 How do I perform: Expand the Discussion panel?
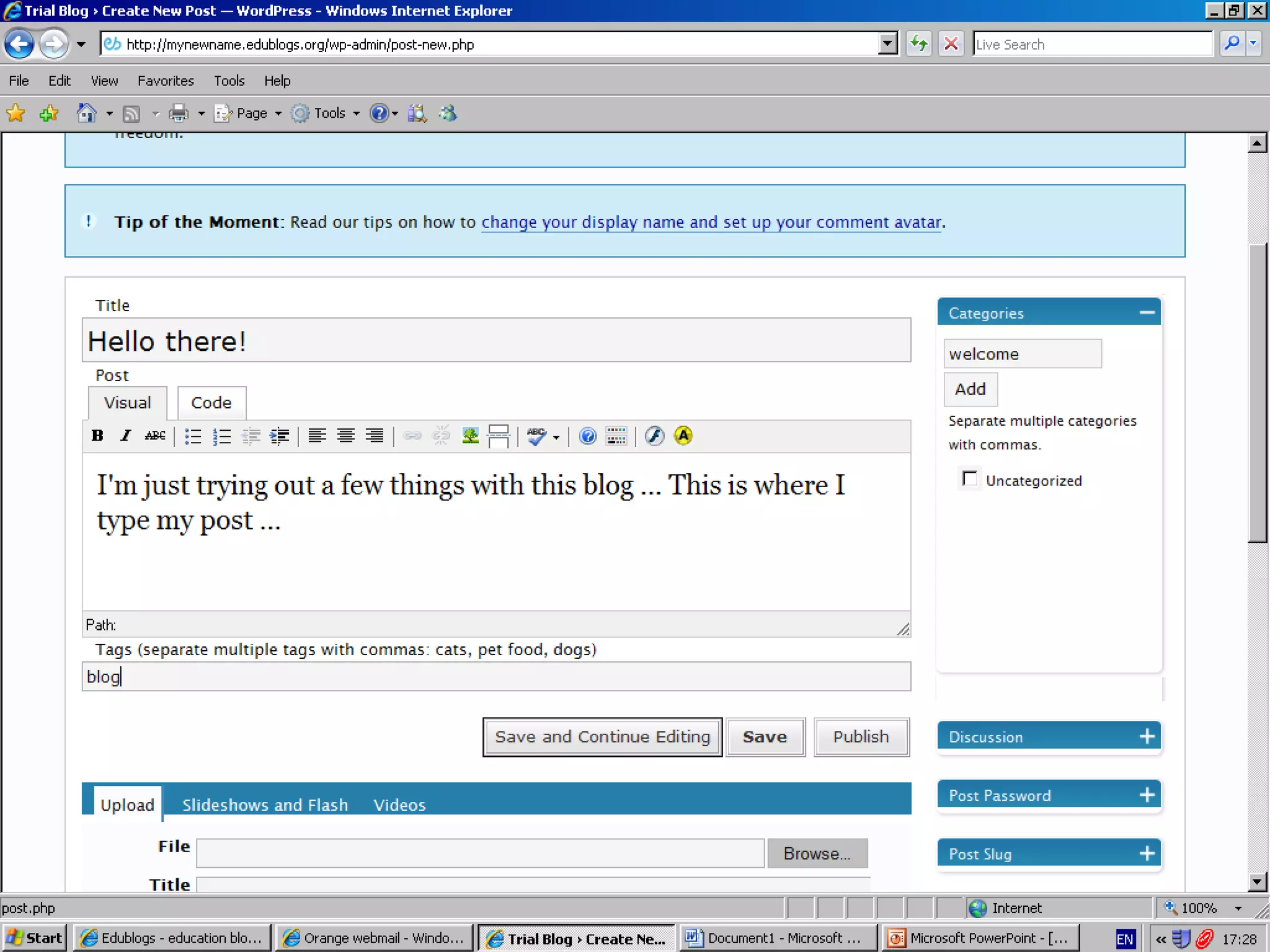(1147, 736)
